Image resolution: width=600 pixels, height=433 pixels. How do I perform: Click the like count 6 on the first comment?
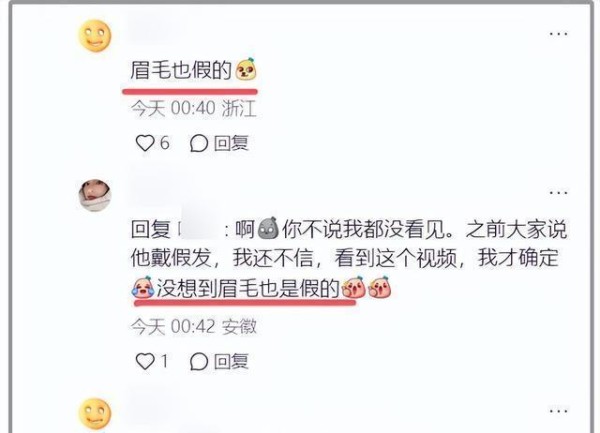click(165, 143)
